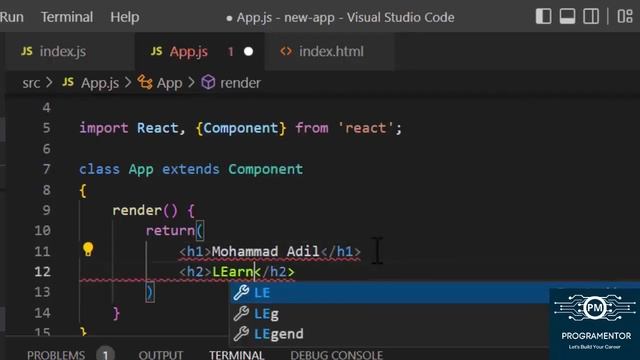Click line number 5 in gutter
The image size is (640, 360).
pyautogui.click(x=46, y=128)
